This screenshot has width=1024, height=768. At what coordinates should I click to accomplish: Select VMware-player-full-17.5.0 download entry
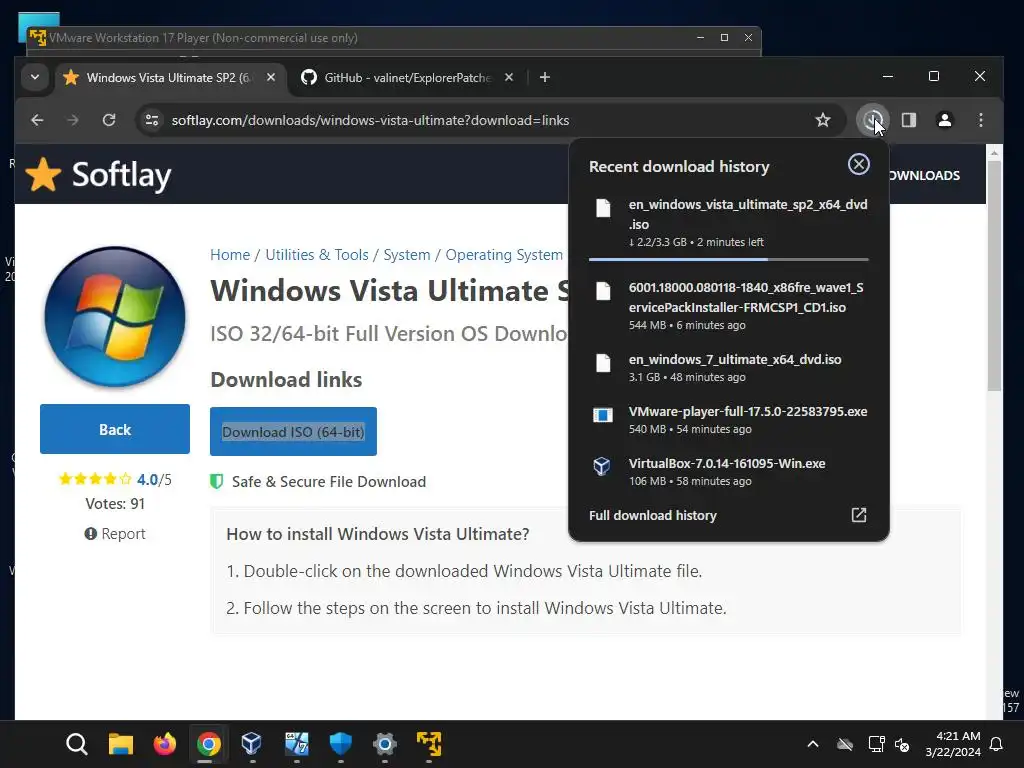coord(729,420)
